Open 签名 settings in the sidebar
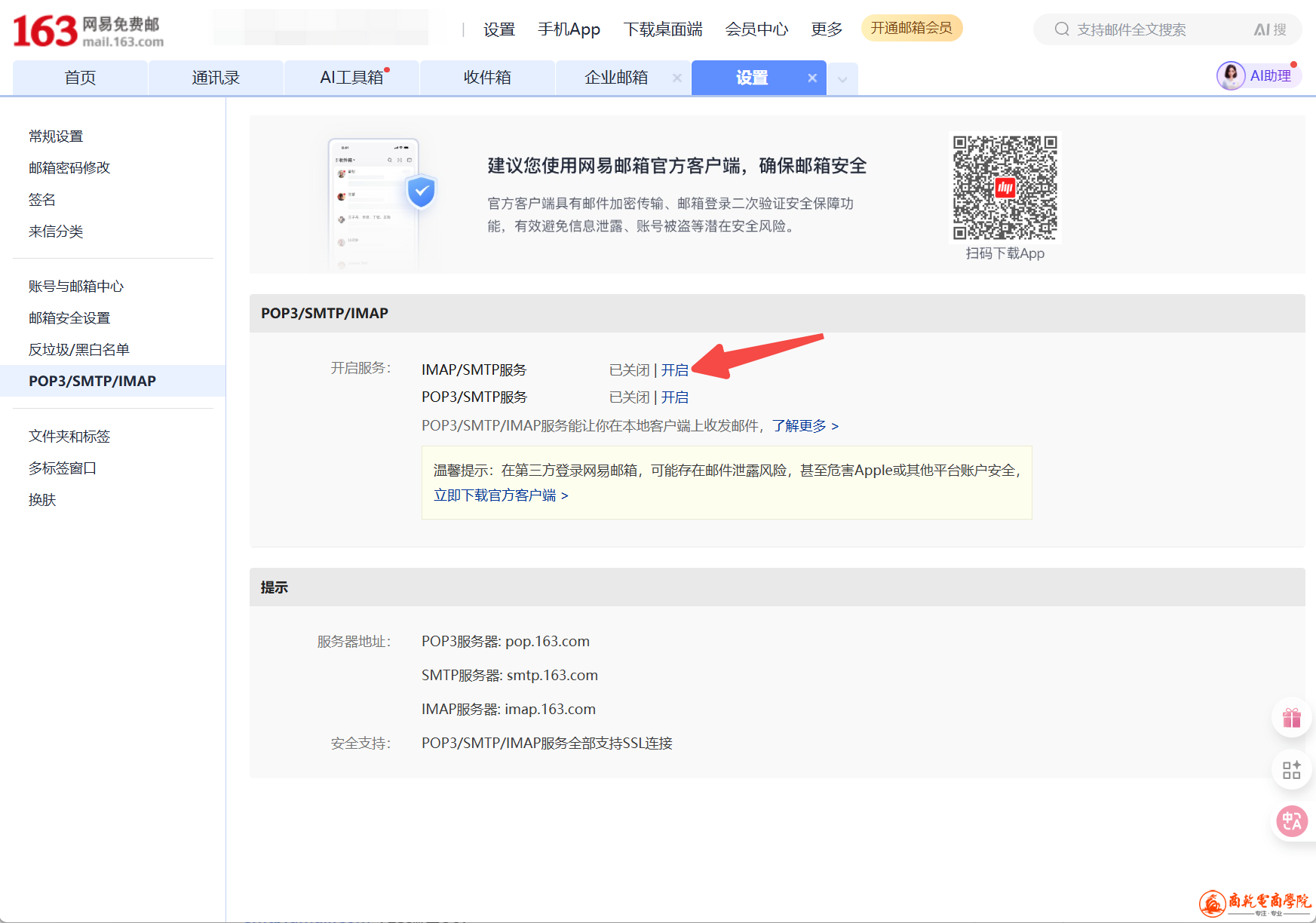The image size is (1316, 923). [42, 200]
